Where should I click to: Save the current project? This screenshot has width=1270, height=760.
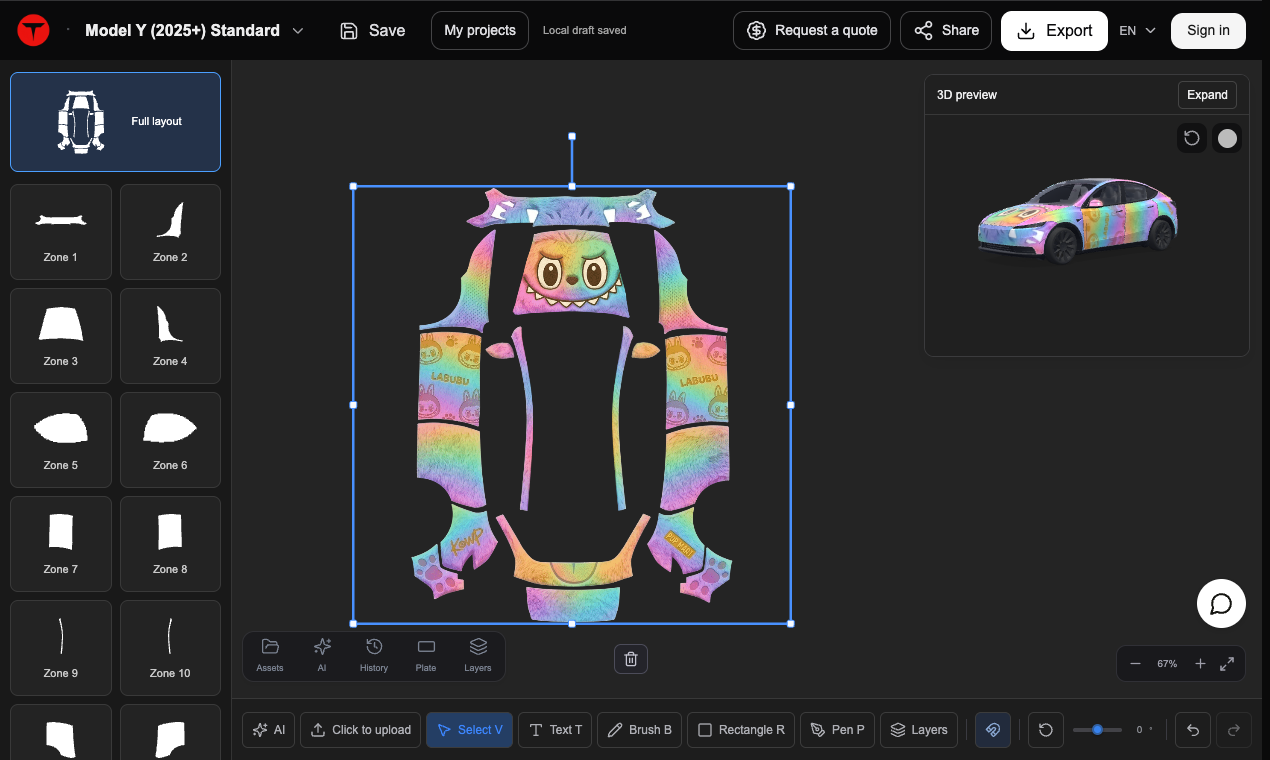point(373,31)
